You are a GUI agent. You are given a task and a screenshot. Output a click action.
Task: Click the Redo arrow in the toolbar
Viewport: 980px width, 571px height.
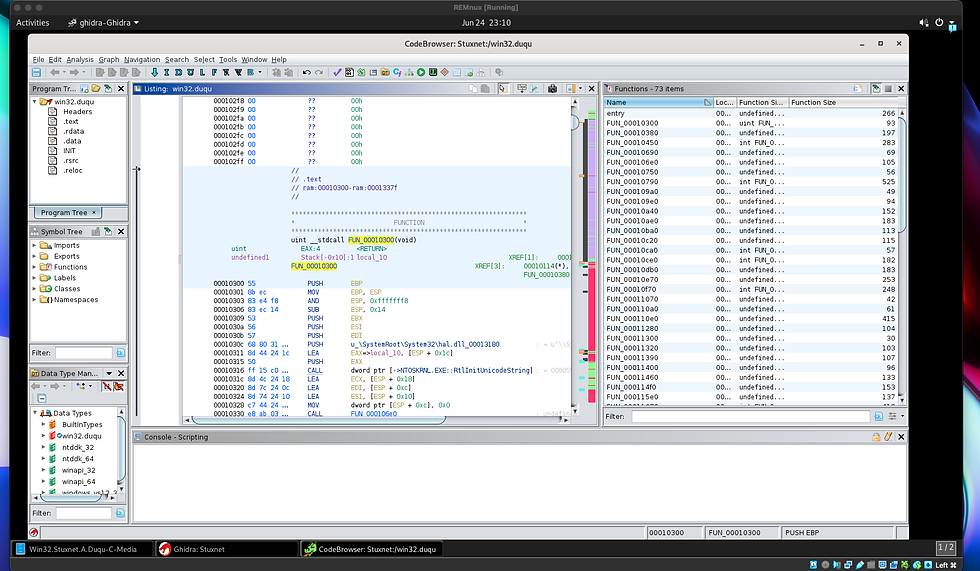tap(319, 72)
